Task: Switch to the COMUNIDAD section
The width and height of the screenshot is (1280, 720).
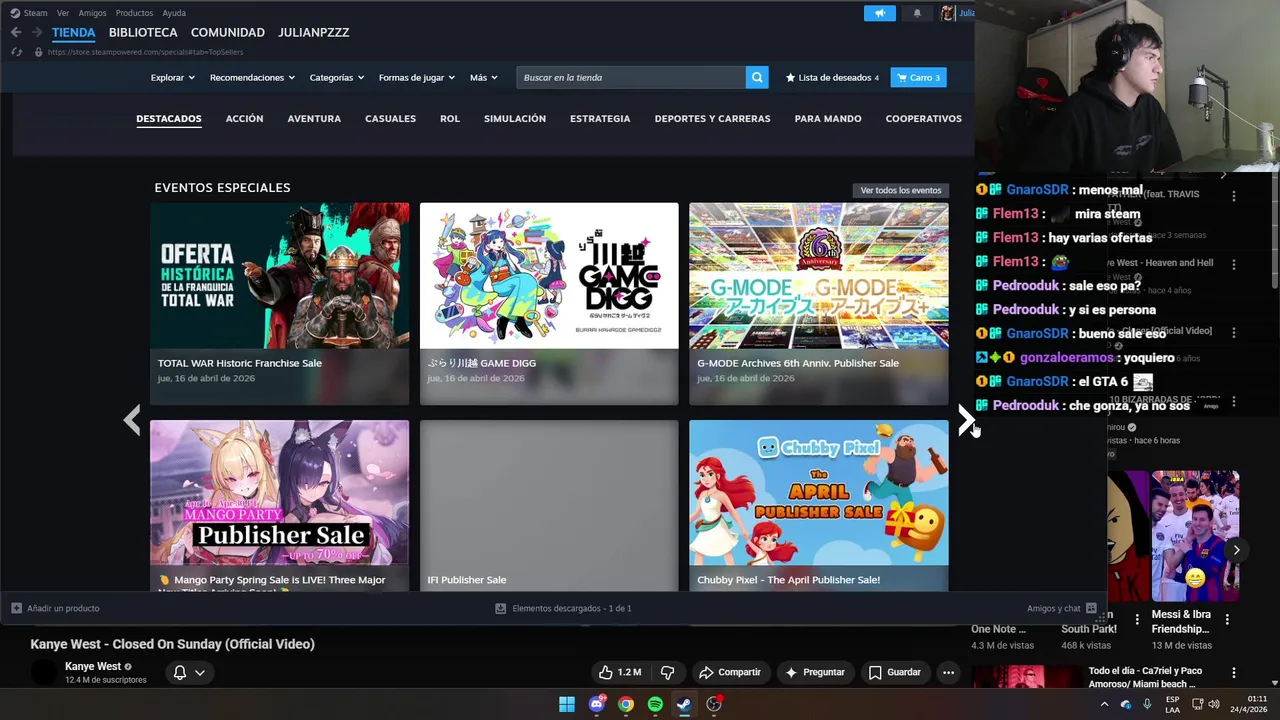Action: 228,32
